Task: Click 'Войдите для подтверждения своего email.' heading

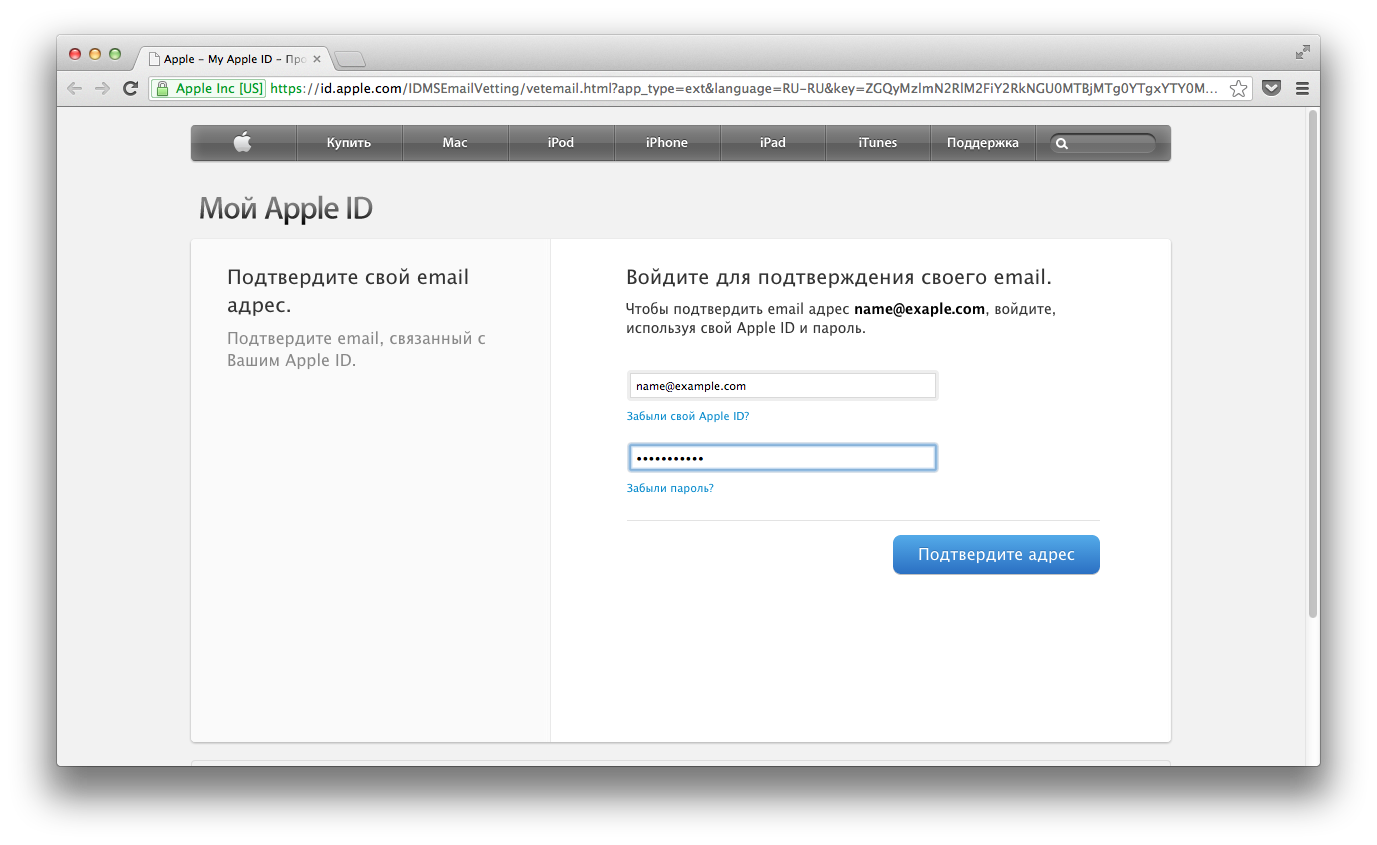Action: [x=839, y=277]
